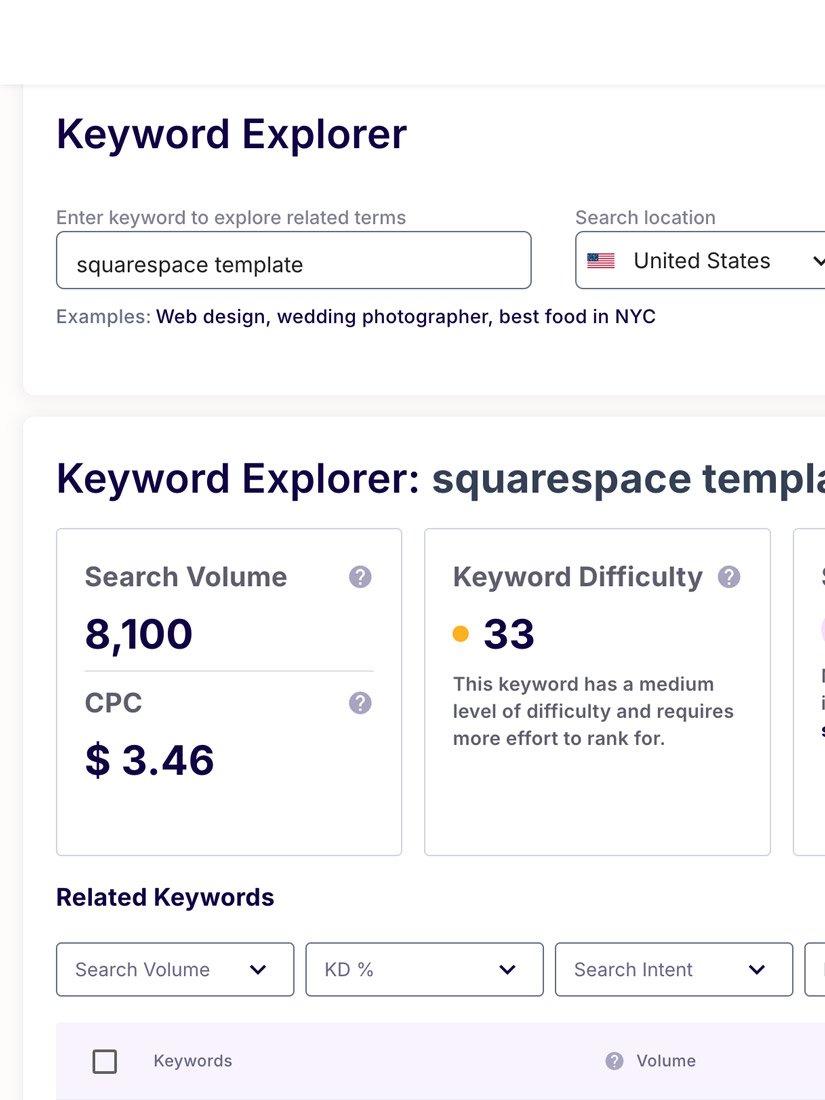Click the Keyword Explorer page title
This screenshot has width=825, height=1100.
tap(232, 134)
